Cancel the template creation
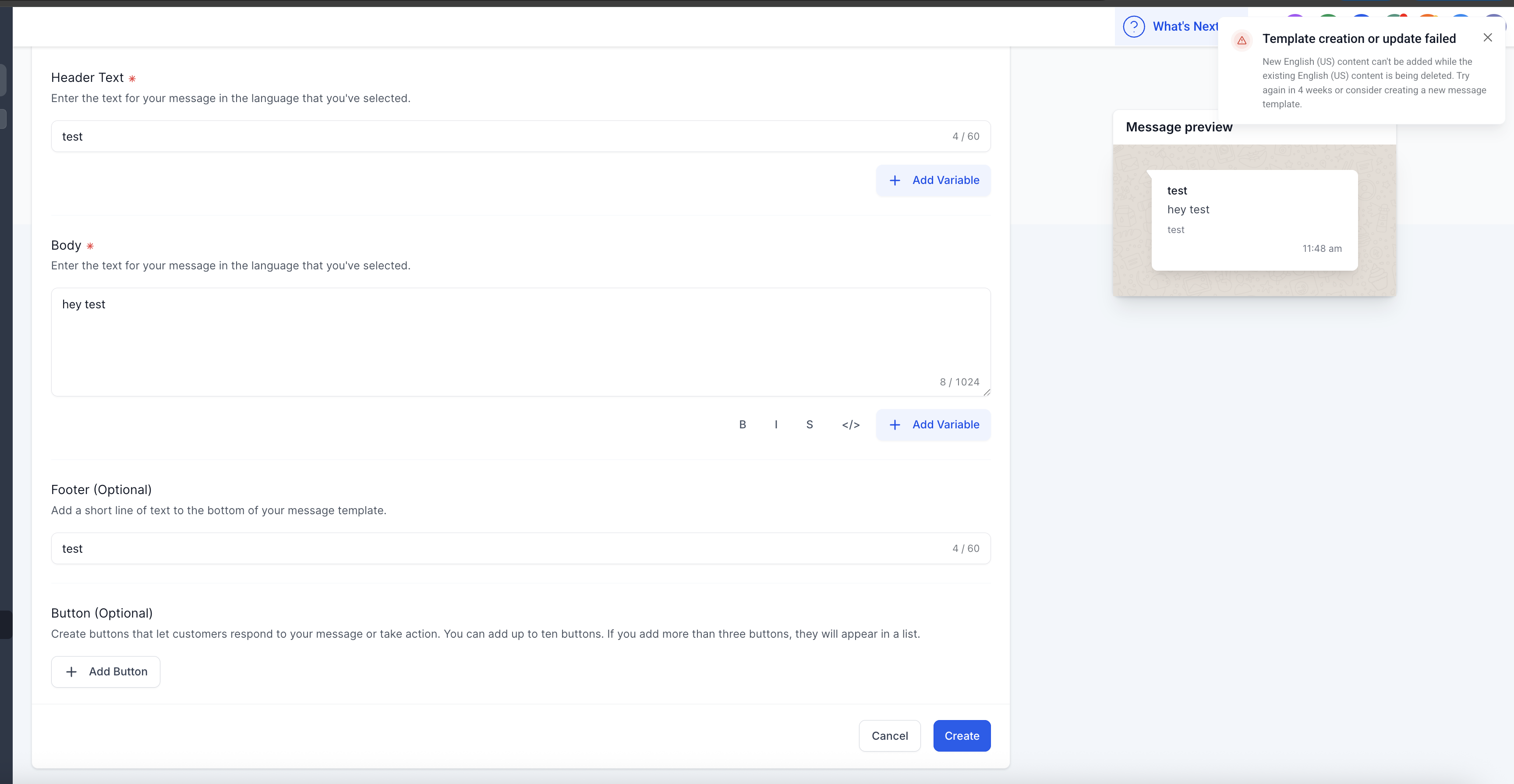This screenshot has width=1514, height=784. [x=889, y=735]
